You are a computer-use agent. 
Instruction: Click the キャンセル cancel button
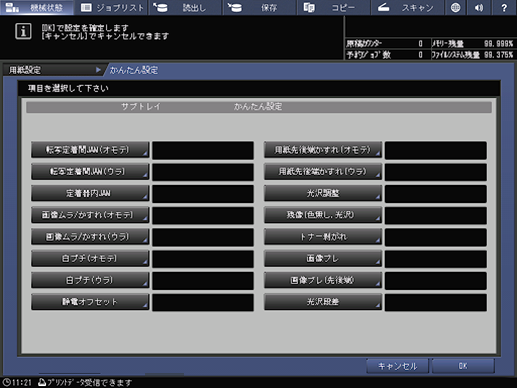coord(397,366)
